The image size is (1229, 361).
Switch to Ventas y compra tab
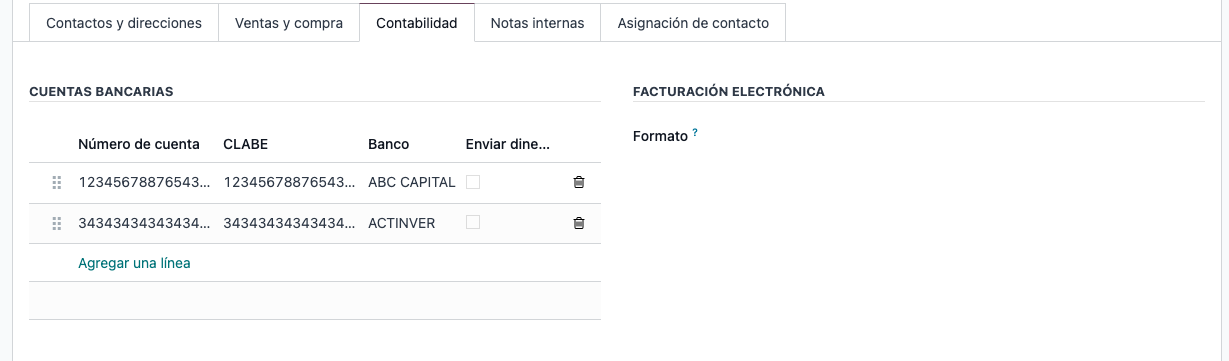(x=289, y=23)
